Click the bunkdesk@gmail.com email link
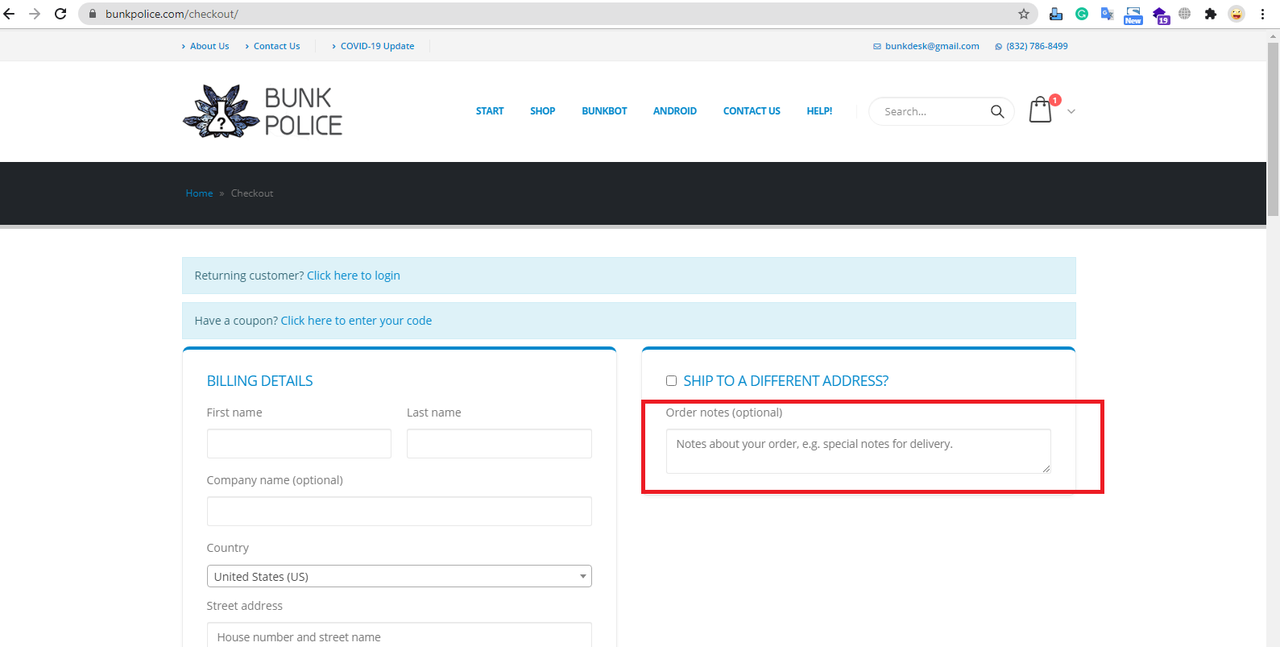The image size is (1280, 647). [x=932, y=46]
